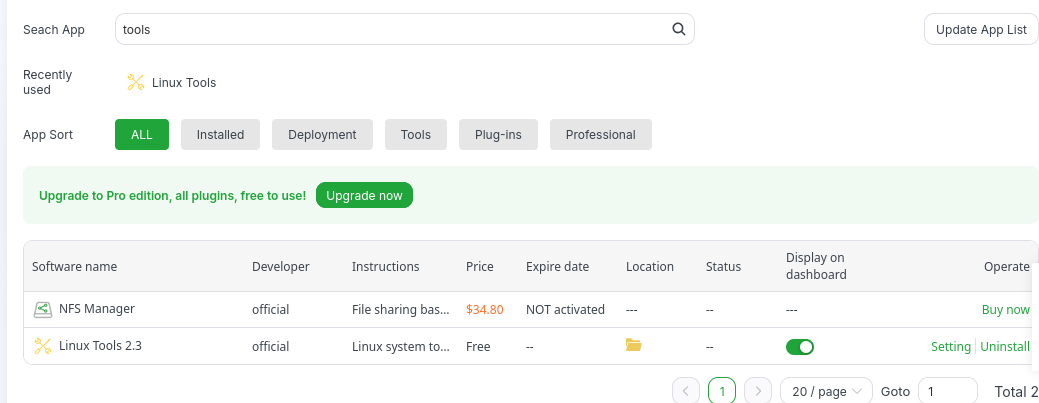Select the ALL app sort tab
This screenshot has width=1039, height=403.
pyautogui.click(x=142, y=134)
